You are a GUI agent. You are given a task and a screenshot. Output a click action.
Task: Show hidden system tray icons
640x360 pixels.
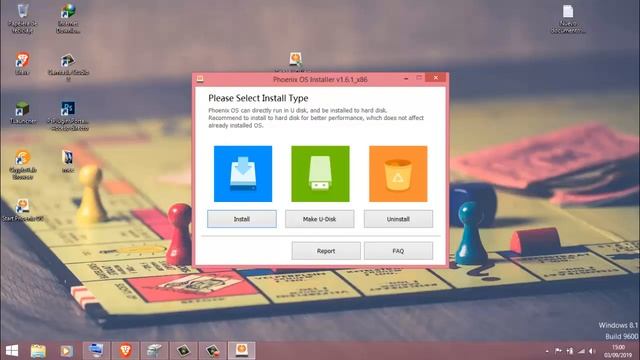547,351
